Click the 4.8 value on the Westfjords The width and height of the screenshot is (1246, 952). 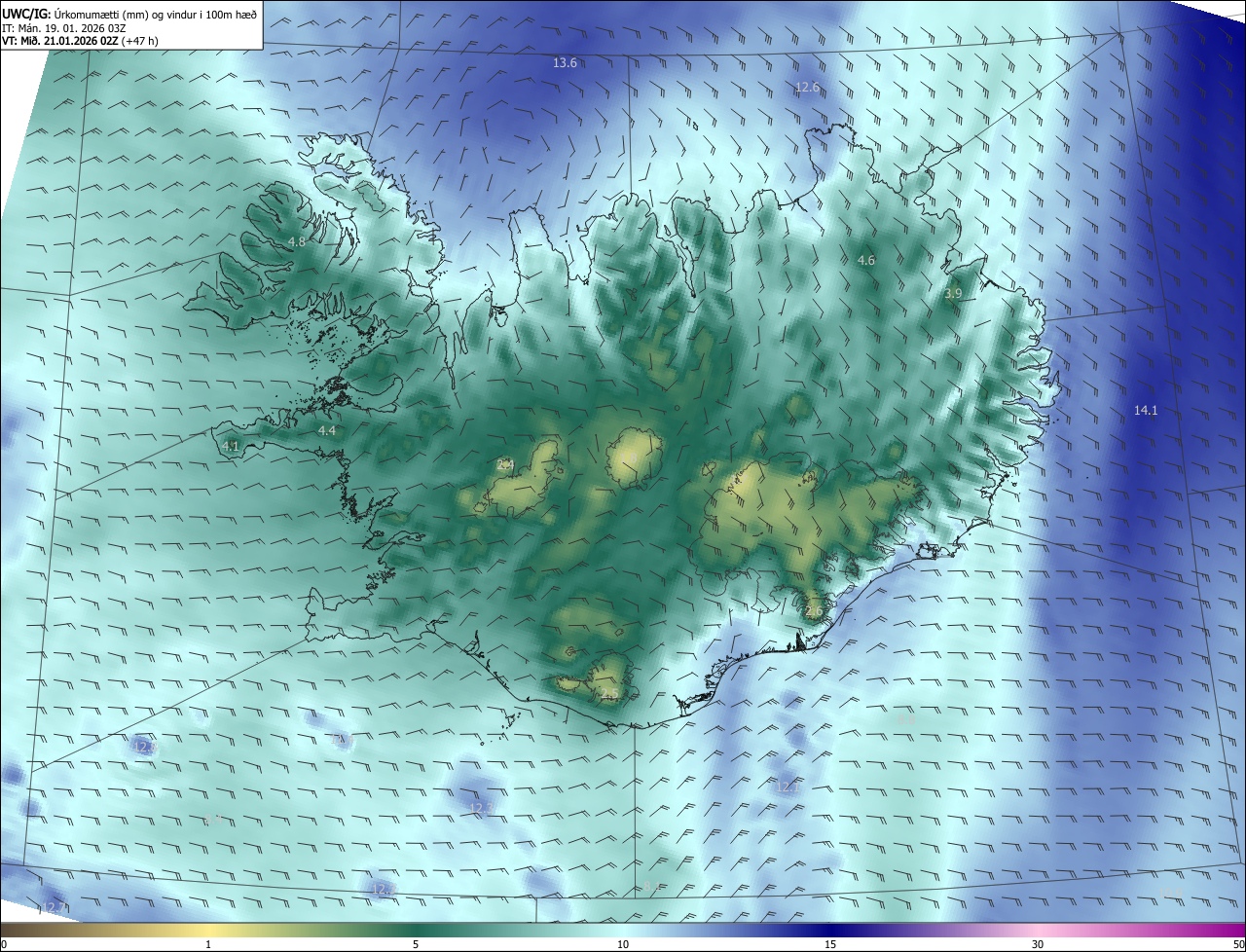point(297,241)
